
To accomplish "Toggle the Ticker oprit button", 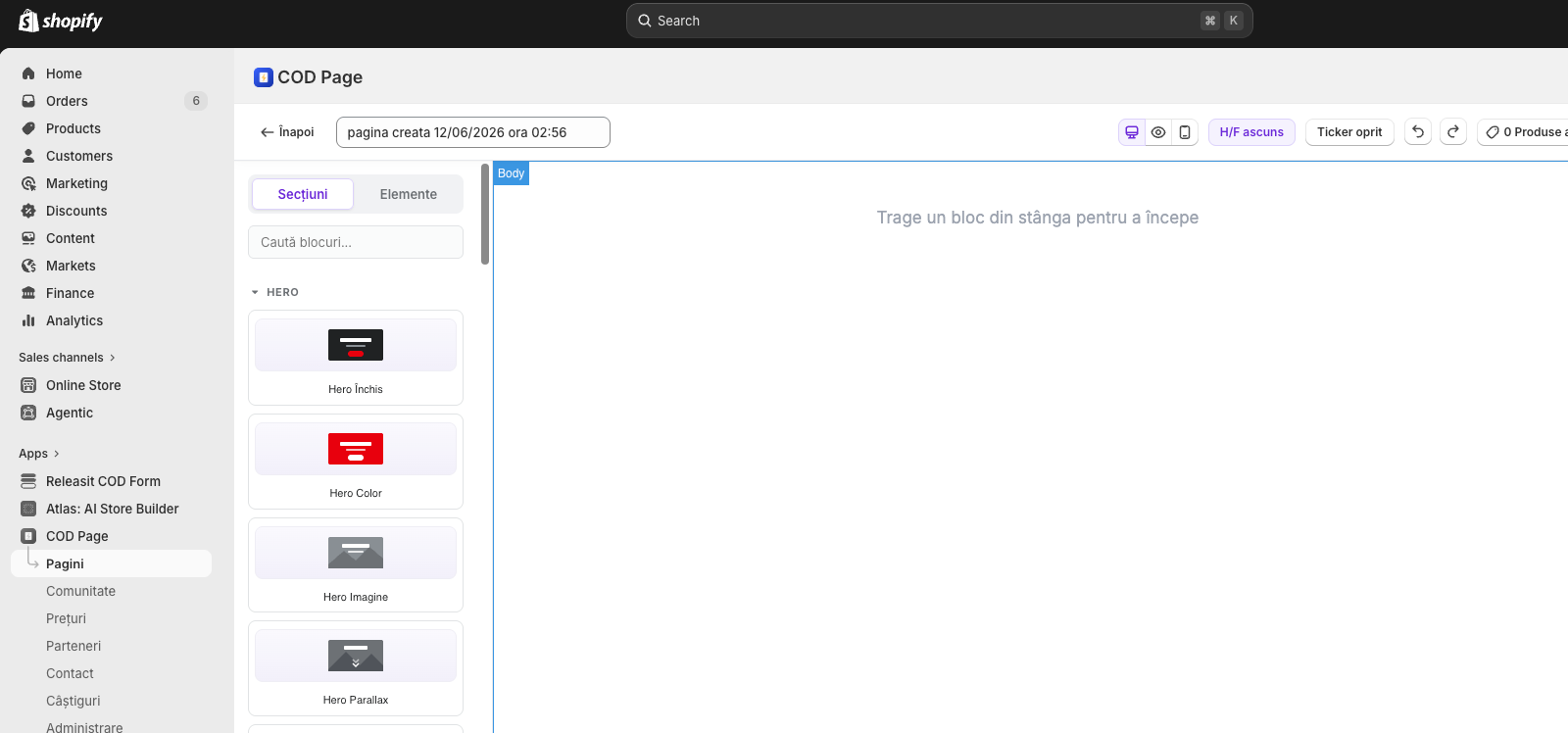I will (1349, 132).
